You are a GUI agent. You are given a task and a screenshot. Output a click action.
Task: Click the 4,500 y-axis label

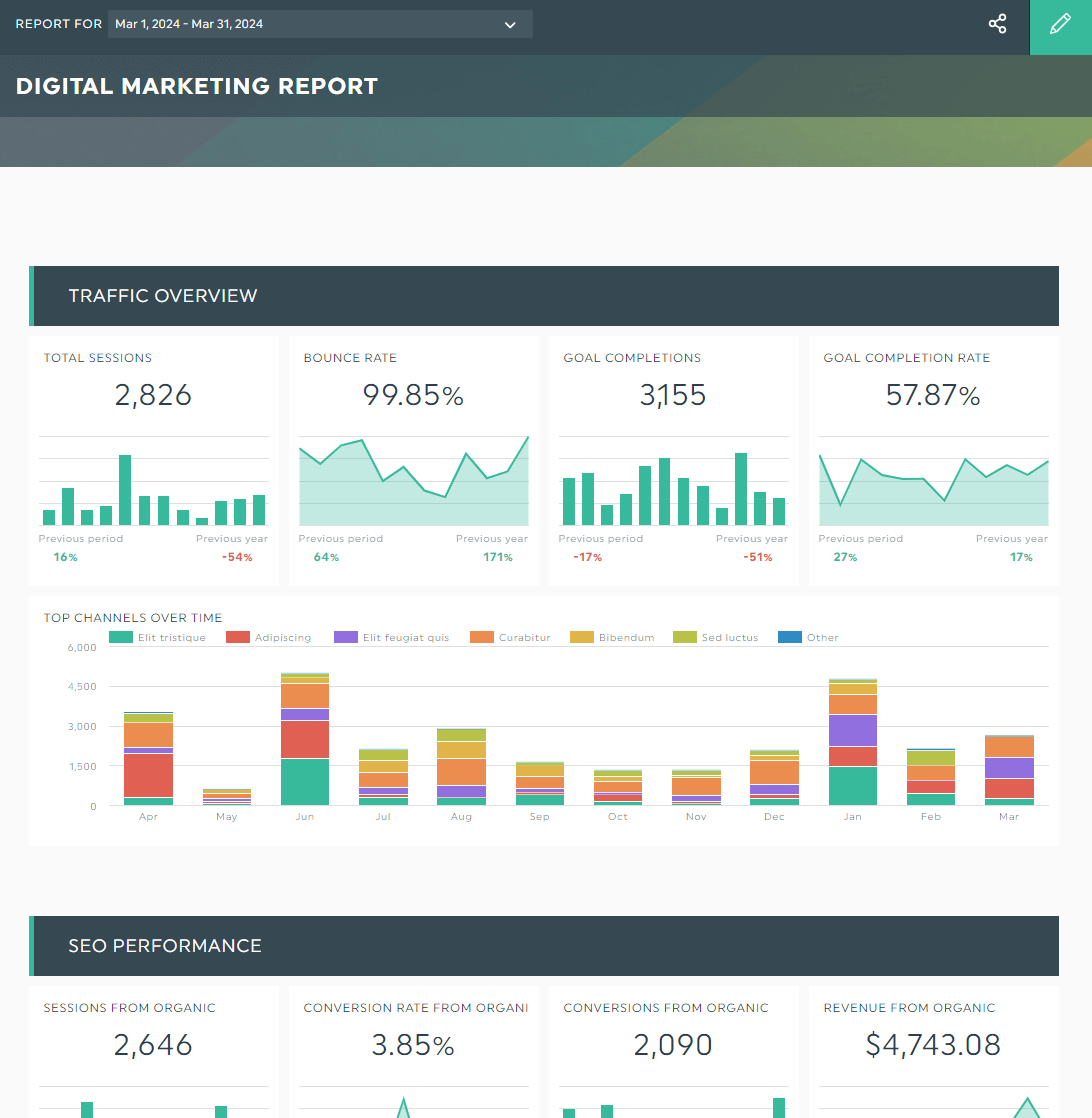[82, 687]
